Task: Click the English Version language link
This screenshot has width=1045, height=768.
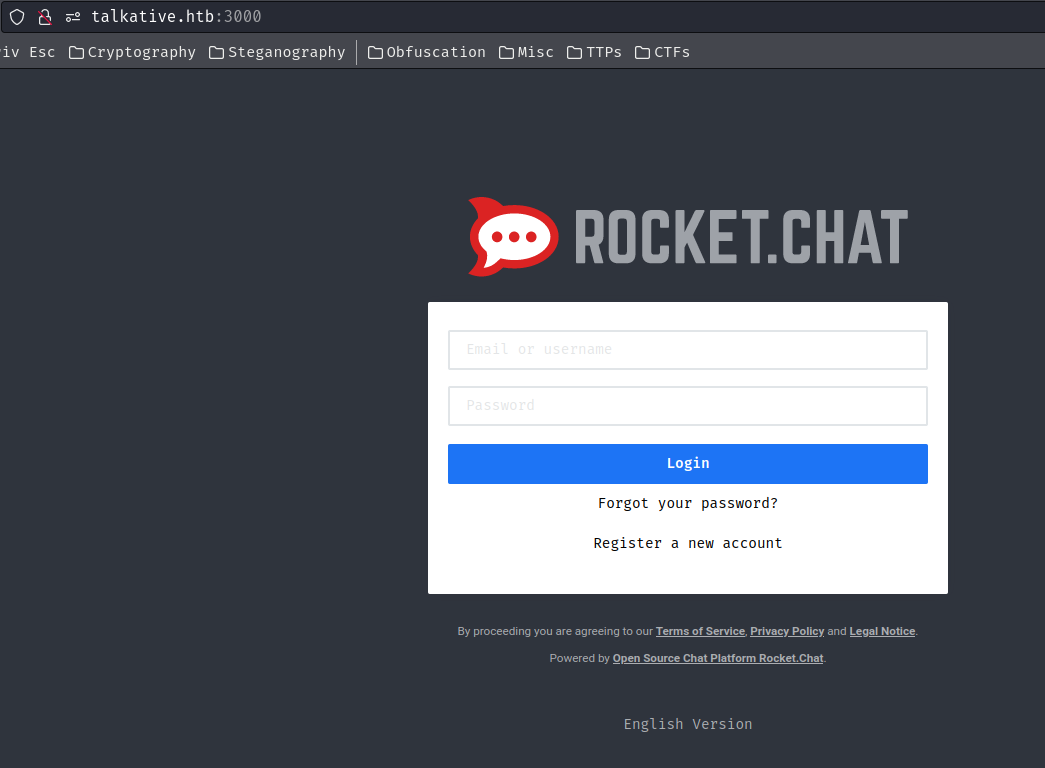Action: (x=688, y=724)
